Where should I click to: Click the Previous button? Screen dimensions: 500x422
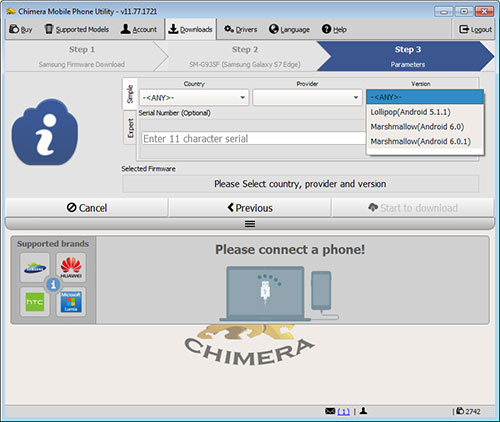coord(250,208)
